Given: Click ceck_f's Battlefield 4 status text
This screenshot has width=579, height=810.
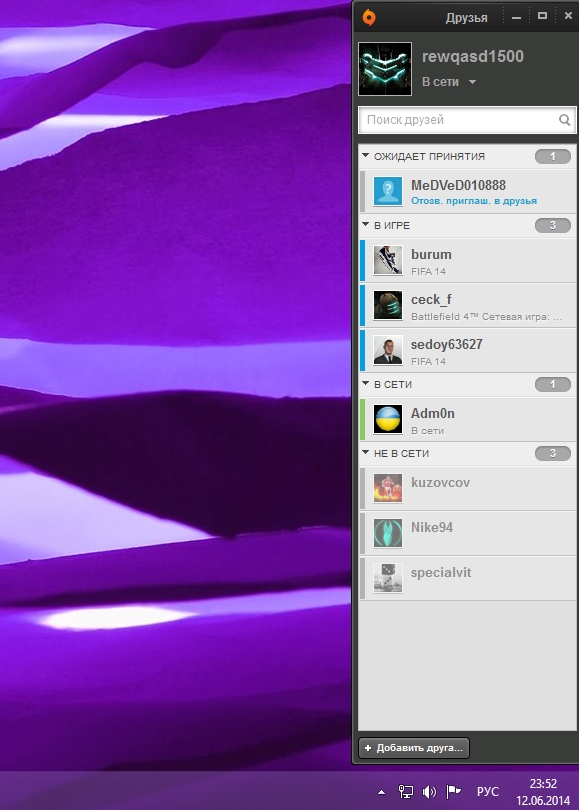Looking at the screenshot, I should [x=486, y=317].
